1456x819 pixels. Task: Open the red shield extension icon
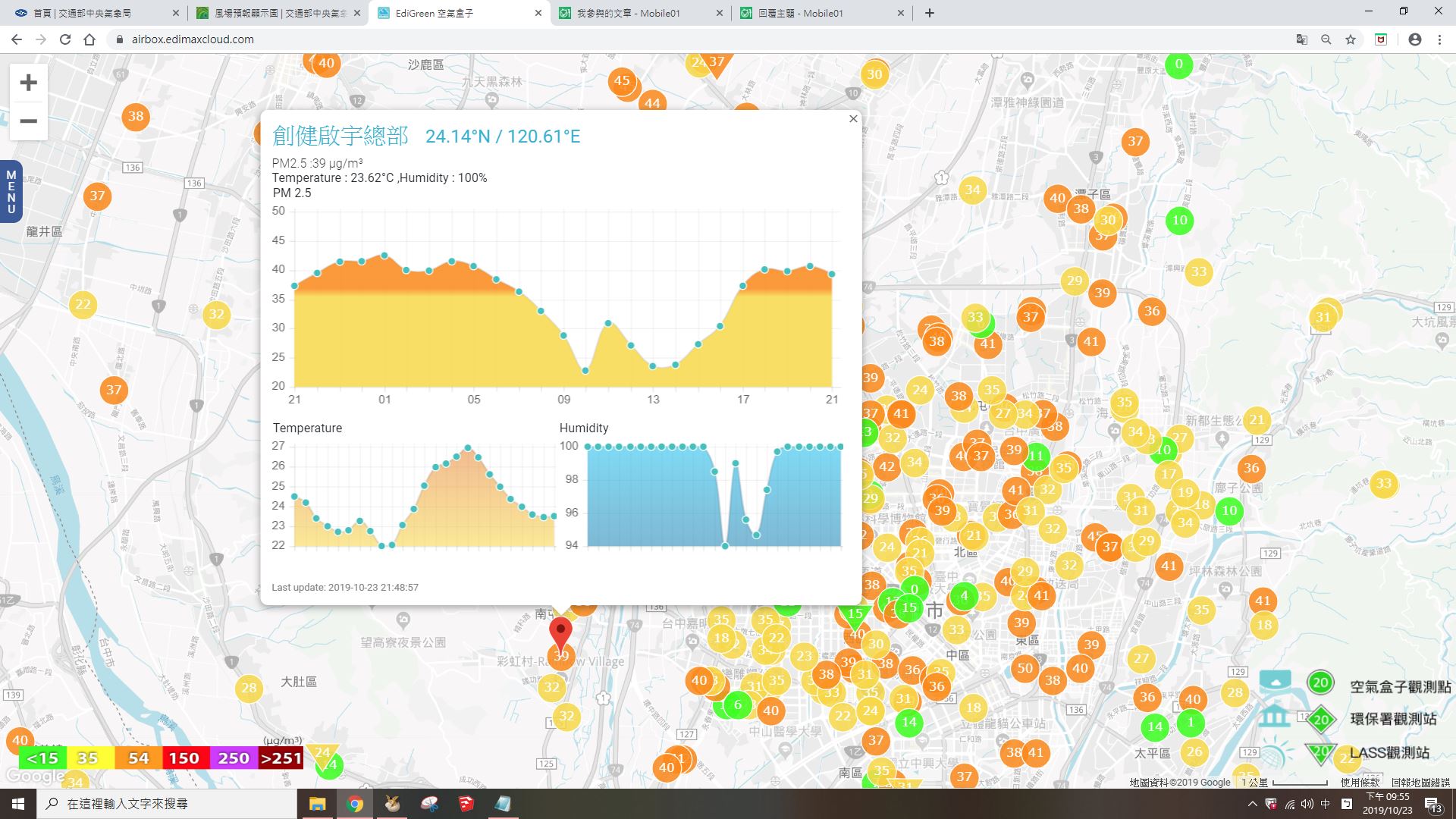point(1381,39)
